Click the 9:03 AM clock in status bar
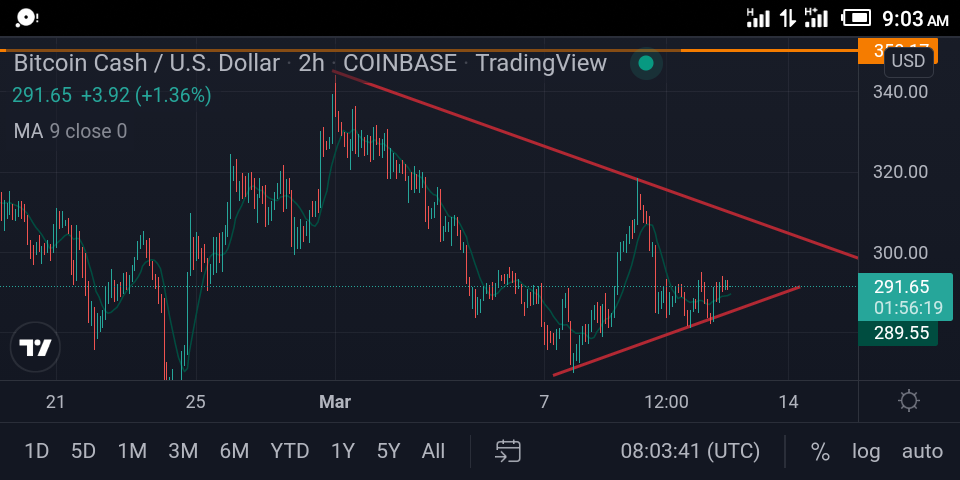The image size is (960, 480). [915, 19]
